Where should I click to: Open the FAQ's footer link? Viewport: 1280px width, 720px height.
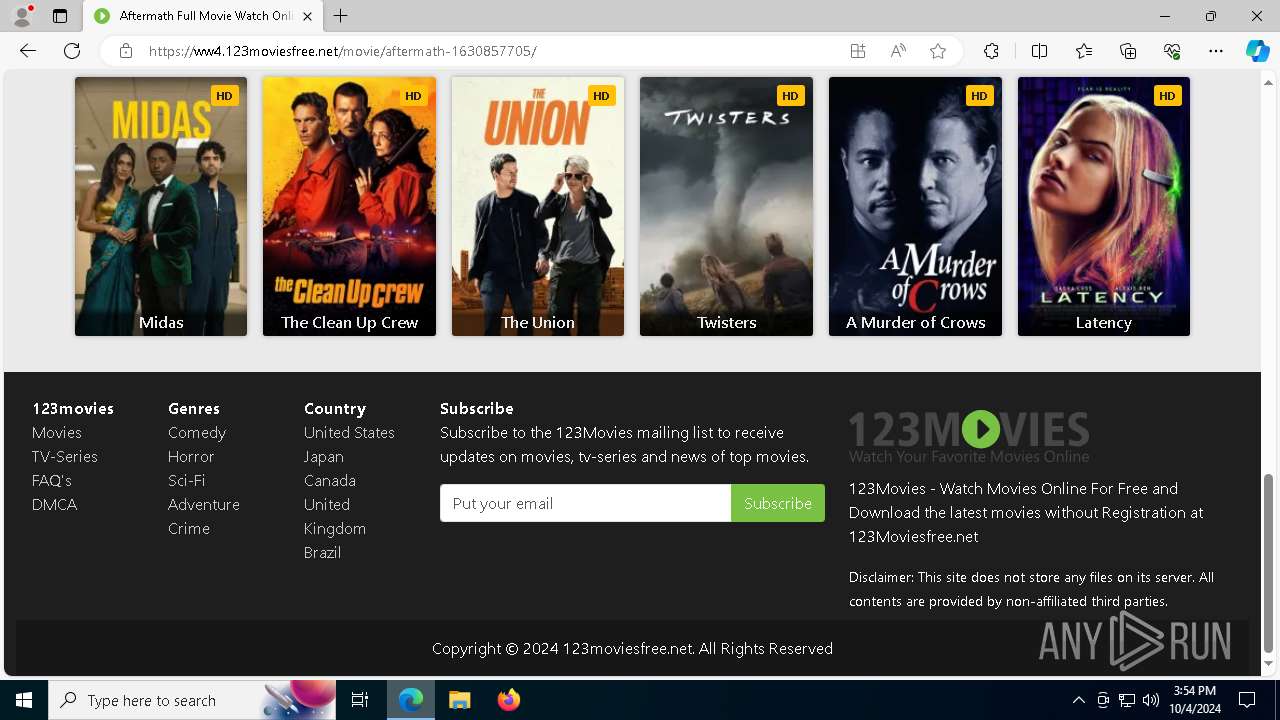pos(52,480)
